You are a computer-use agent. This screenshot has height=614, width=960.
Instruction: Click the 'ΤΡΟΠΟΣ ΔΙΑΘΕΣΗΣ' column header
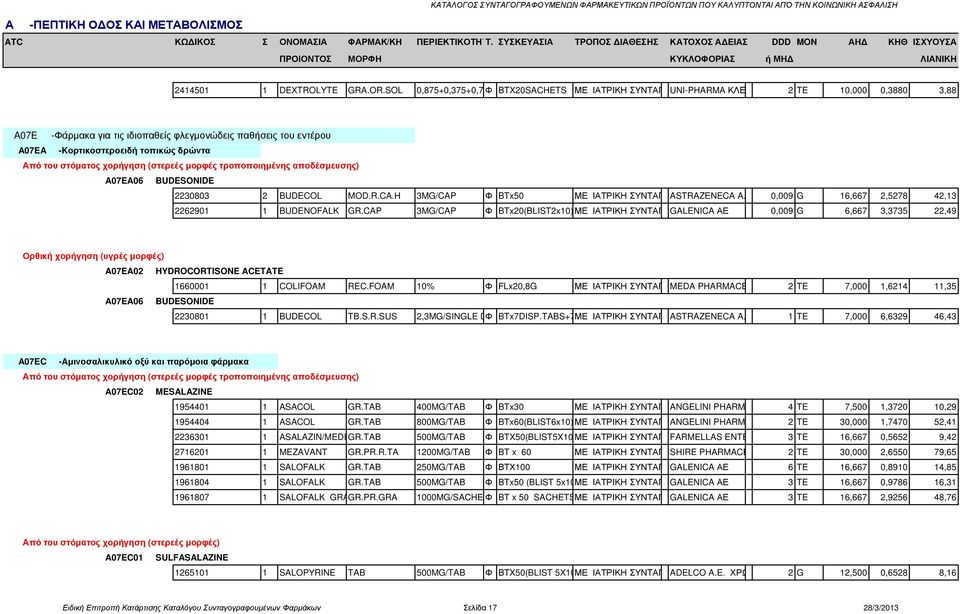coord(616,42)
